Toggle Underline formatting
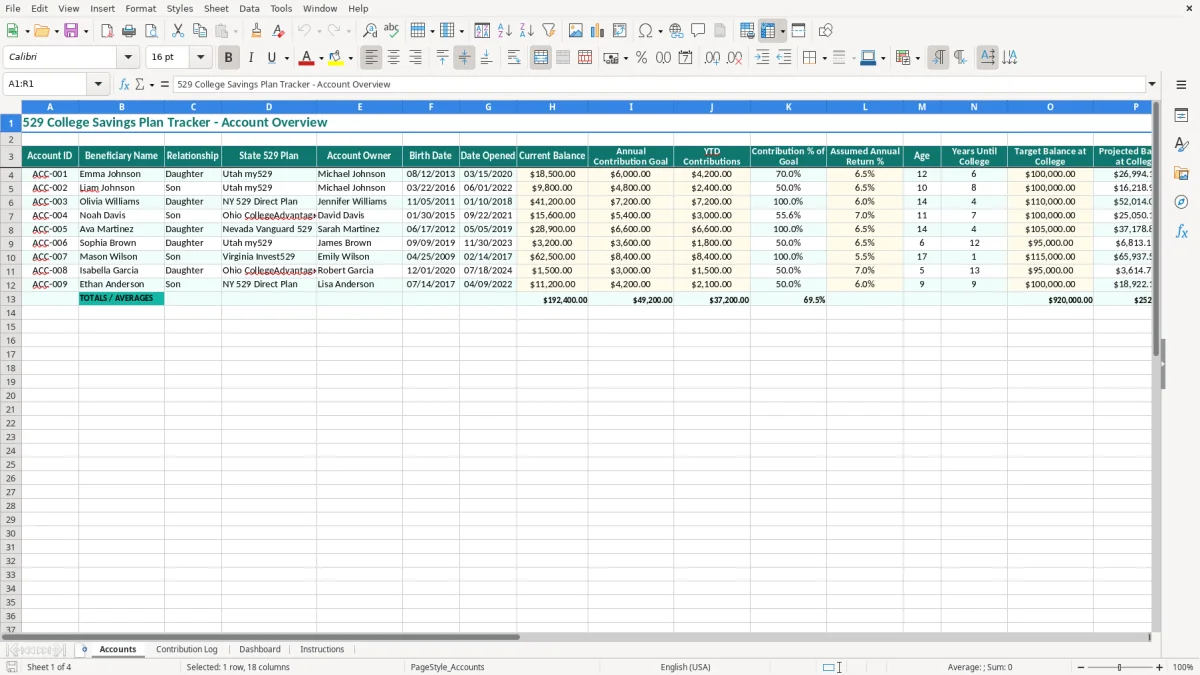Screen dimensions: 1200x675 (x=271, y=58)
